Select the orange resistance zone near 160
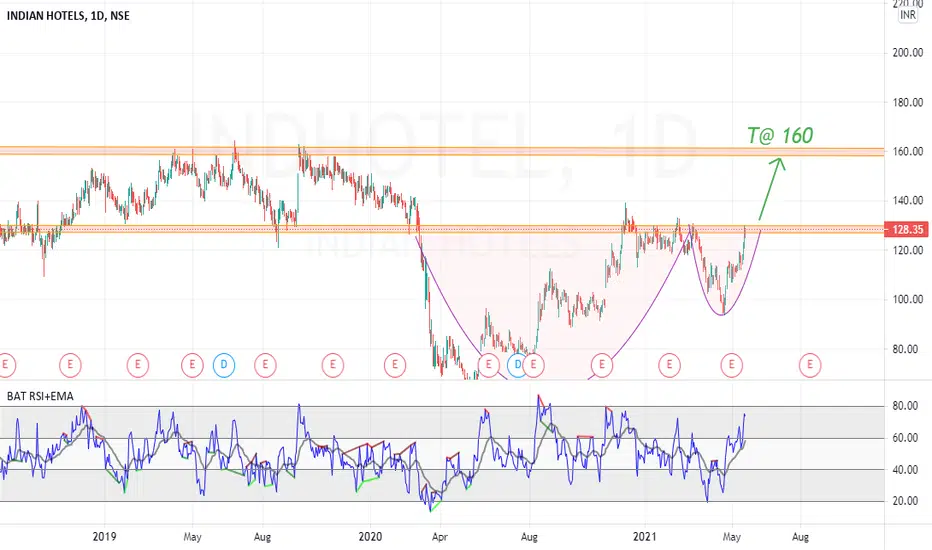The width and height of the screenshot is (932, 550). (x=442, y=152)
